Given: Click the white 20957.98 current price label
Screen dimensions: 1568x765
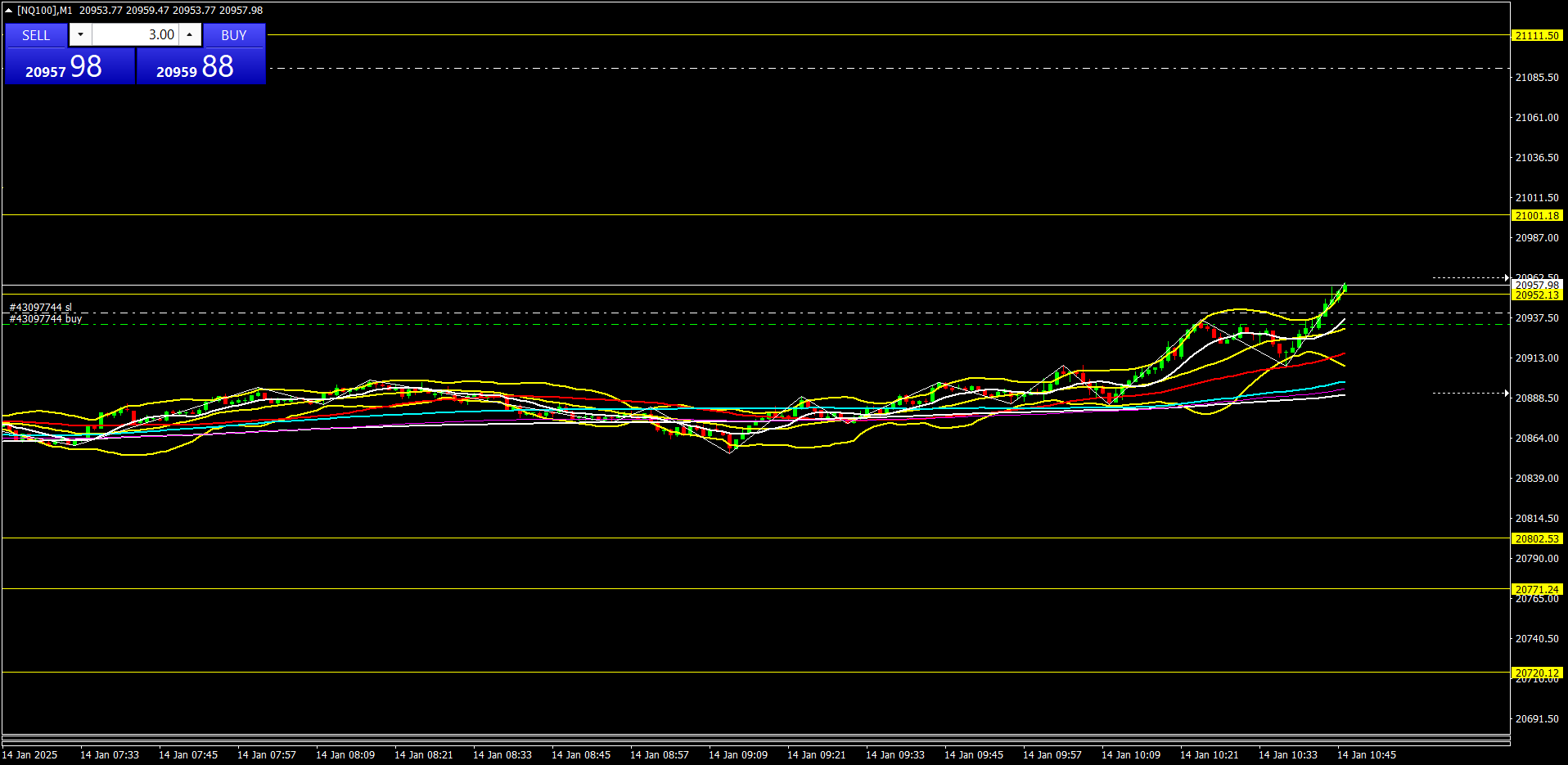Looking at the screenshot, I should (1537, 286).
